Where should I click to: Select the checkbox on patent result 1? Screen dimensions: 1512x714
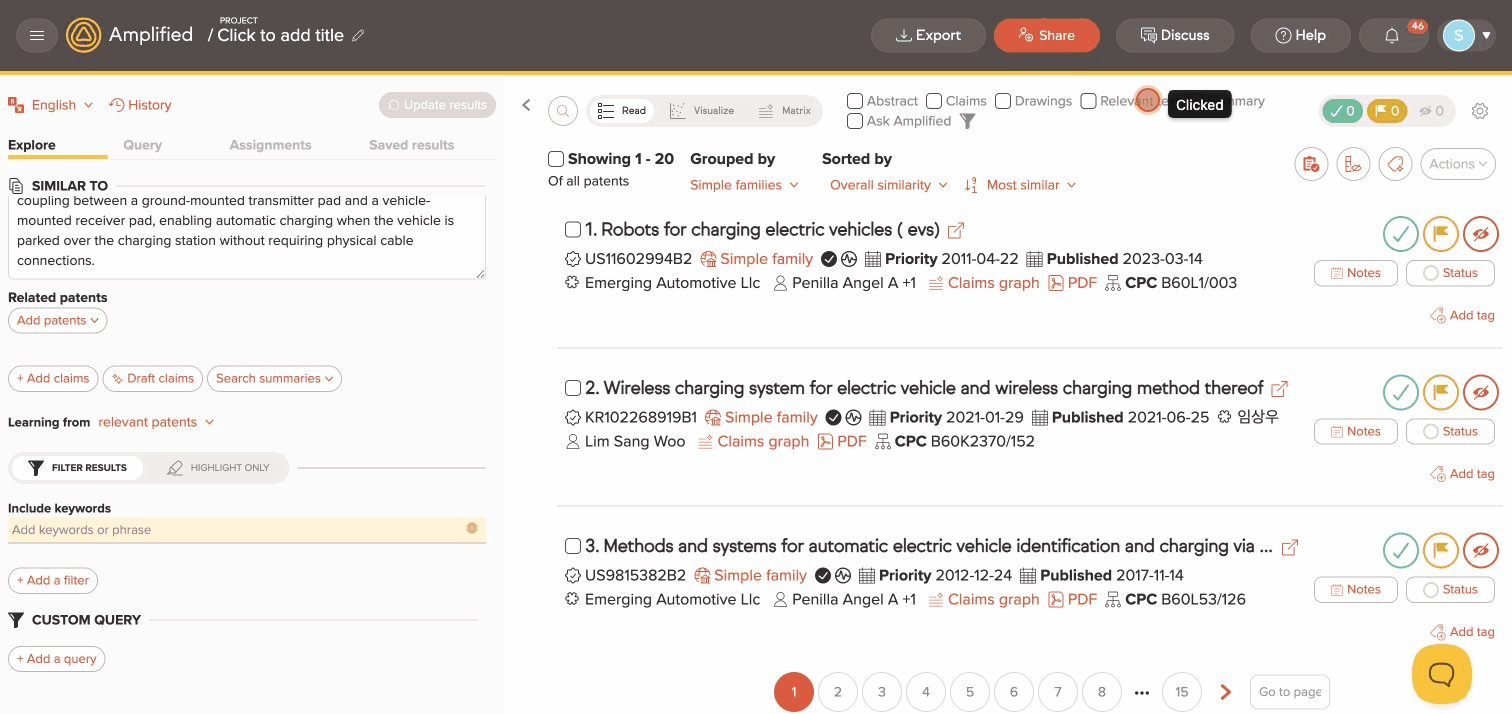[x=573, y=229]
